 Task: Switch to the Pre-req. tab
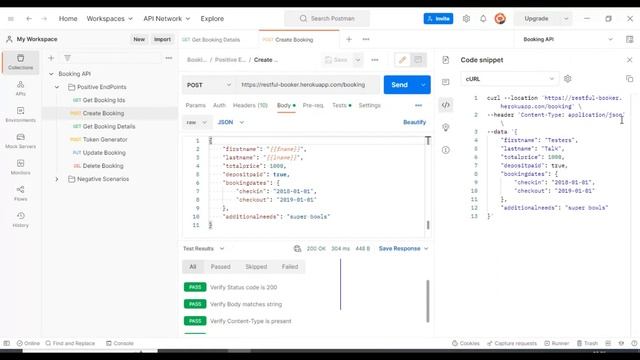coord(313,105)
